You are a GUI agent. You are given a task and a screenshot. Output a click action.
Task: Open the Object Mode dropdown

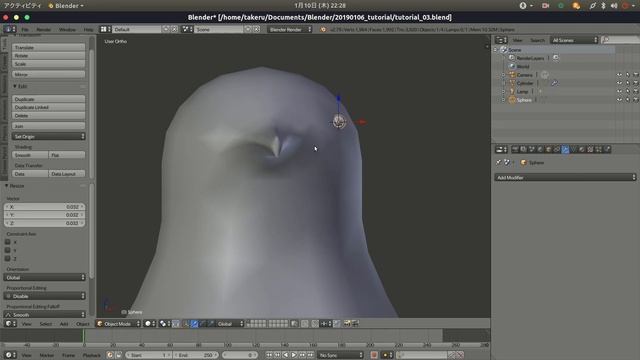(x=118, y=324)
